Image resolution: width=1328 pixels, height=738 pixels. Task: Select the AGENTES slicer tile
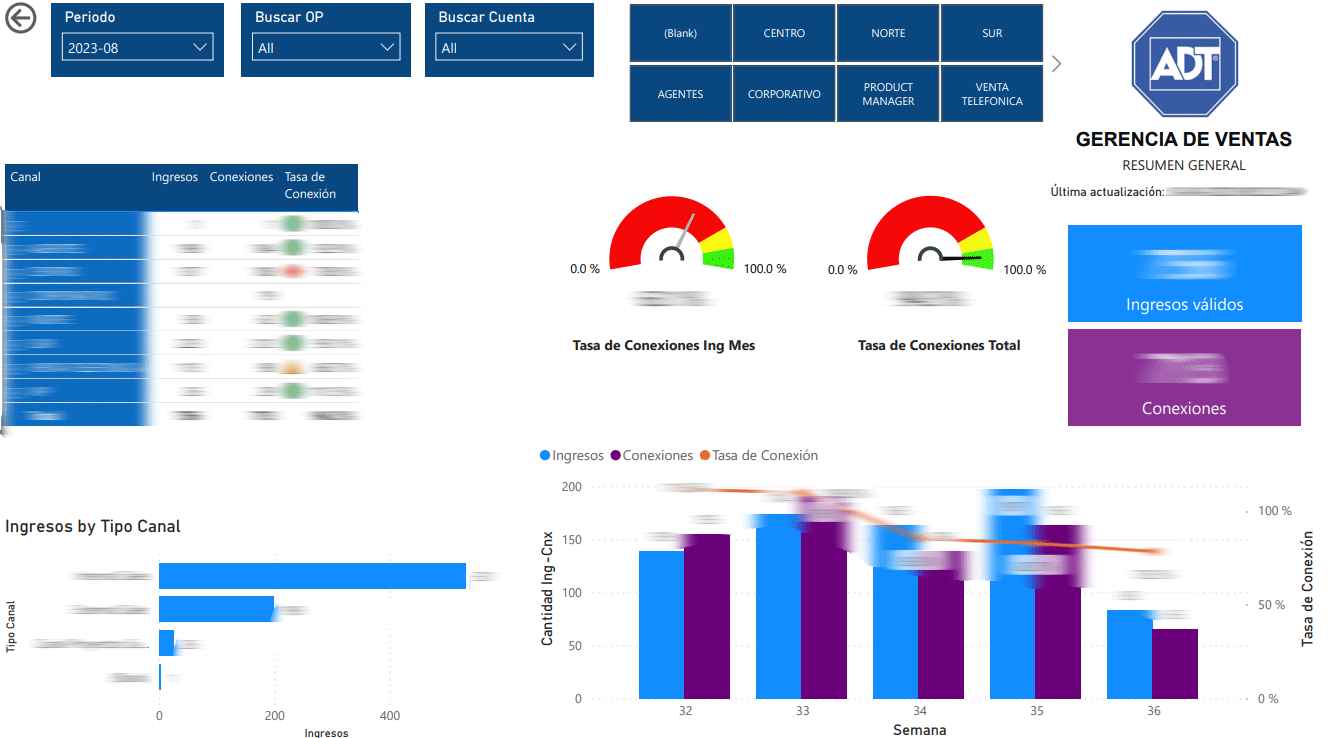point(680,94)
